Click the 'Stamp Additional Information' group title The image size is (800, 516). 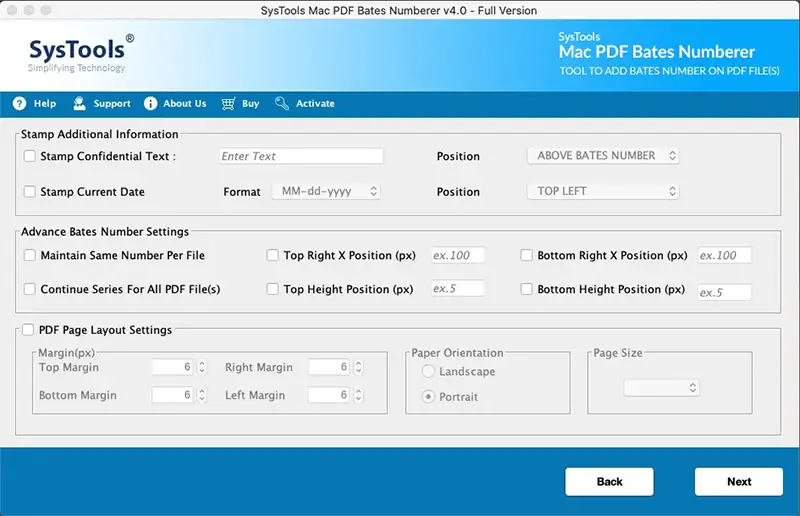tap(99, 134)
